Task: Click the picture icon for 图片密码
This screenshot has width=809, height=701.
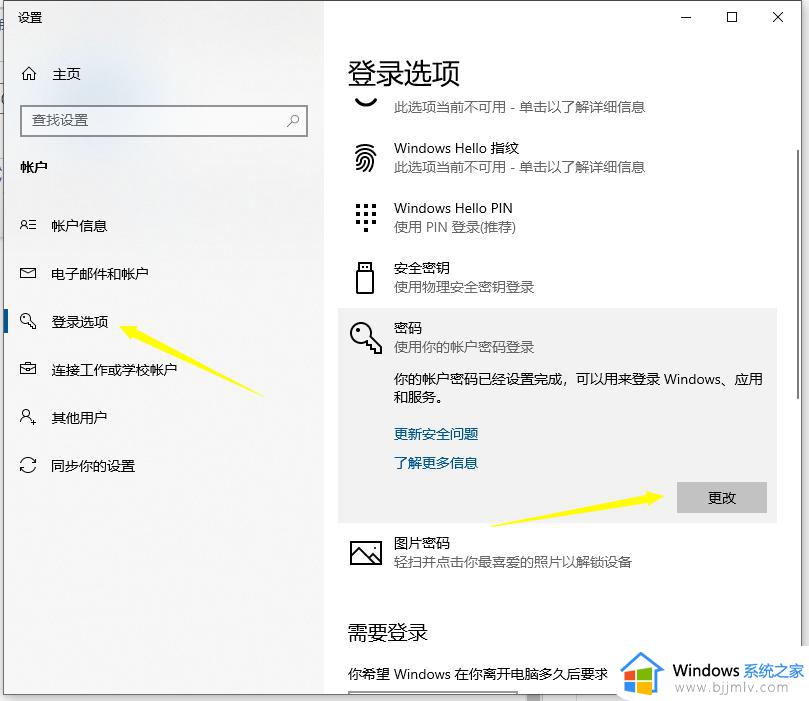Action: (366, 553)
